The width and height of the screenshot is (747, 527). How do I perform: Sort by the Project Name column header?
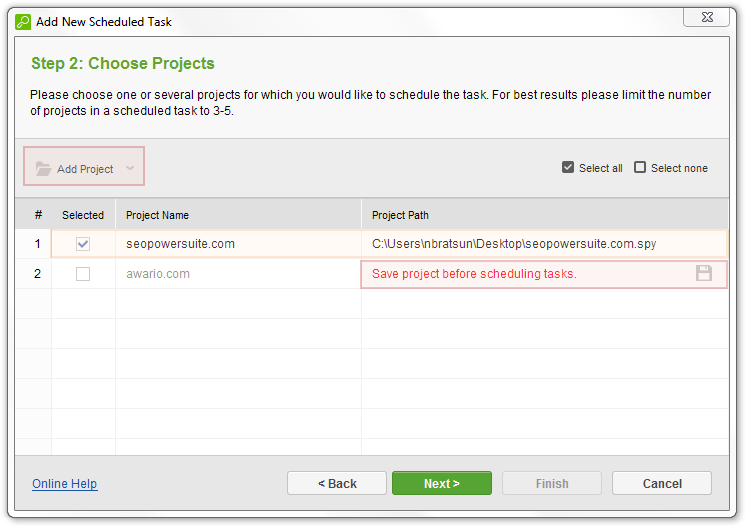click(x=157, y=215)
